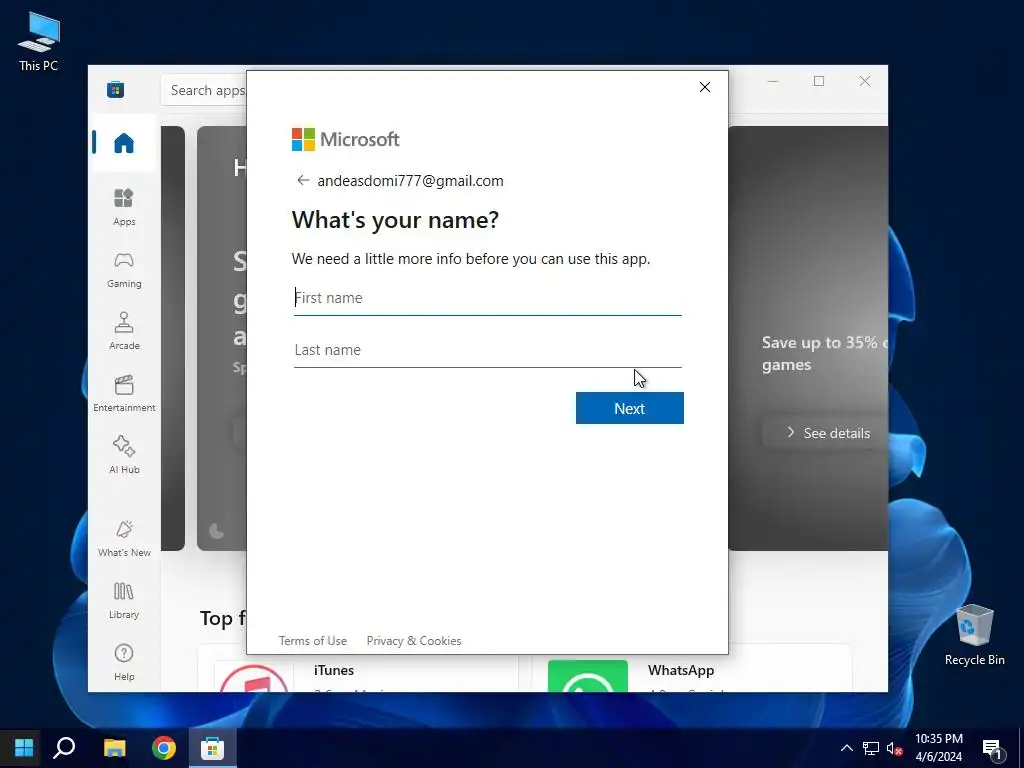Open network status tray icon
Image resolution: width=1024 pixels, height=768 pixels.
(871, 748)
